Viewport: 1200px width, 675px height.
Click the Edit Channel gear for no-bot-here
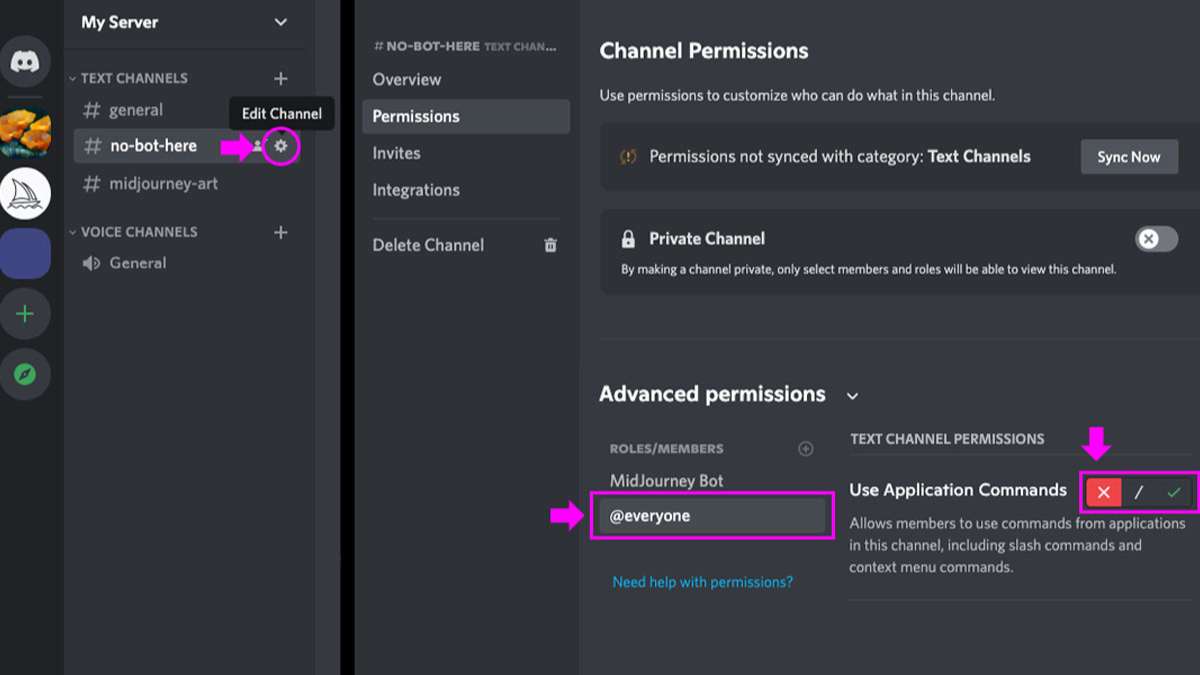(x=281, y=145)
